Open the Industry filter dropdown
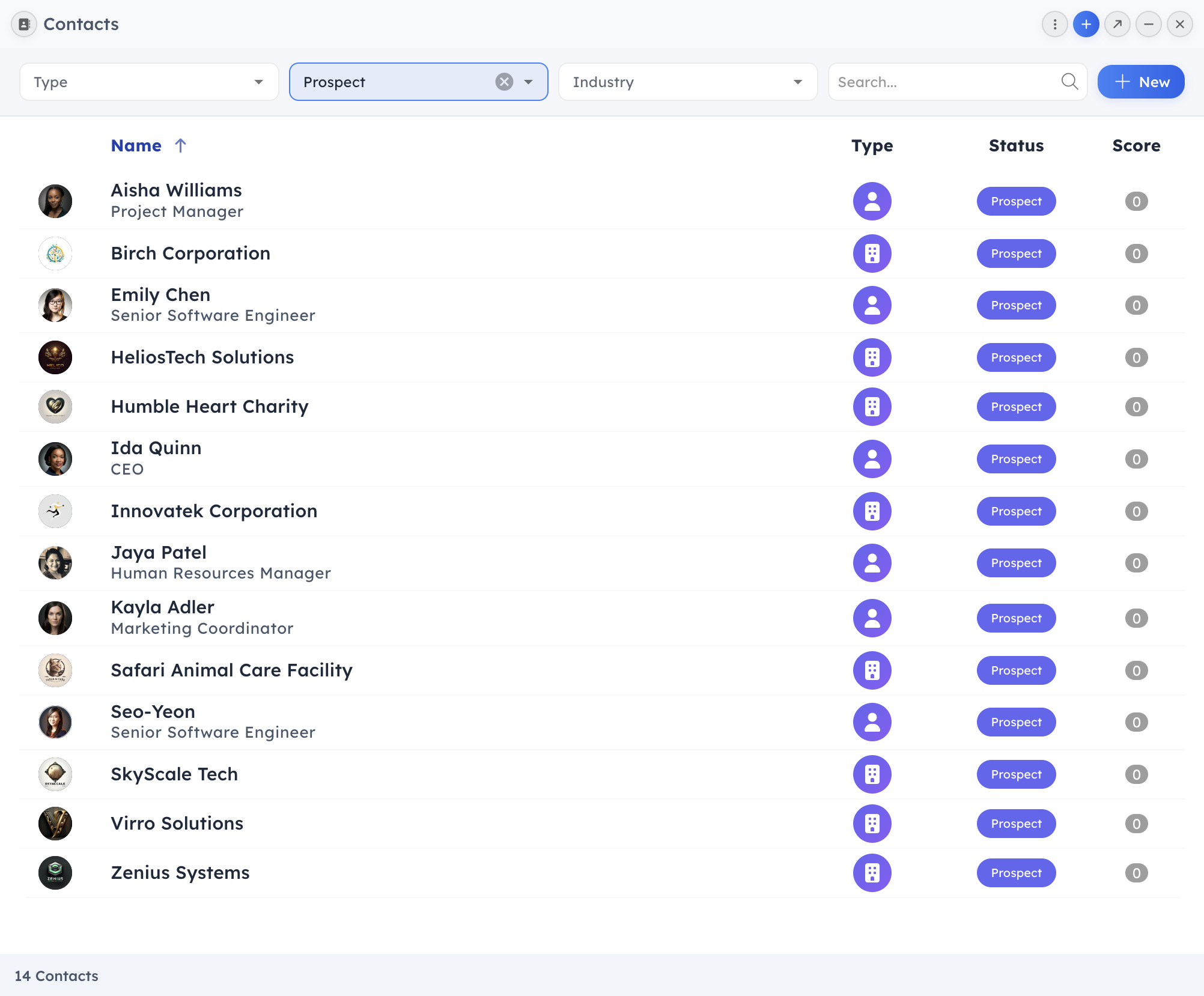This screenshot has height=996, width=1204. (687, 82)
